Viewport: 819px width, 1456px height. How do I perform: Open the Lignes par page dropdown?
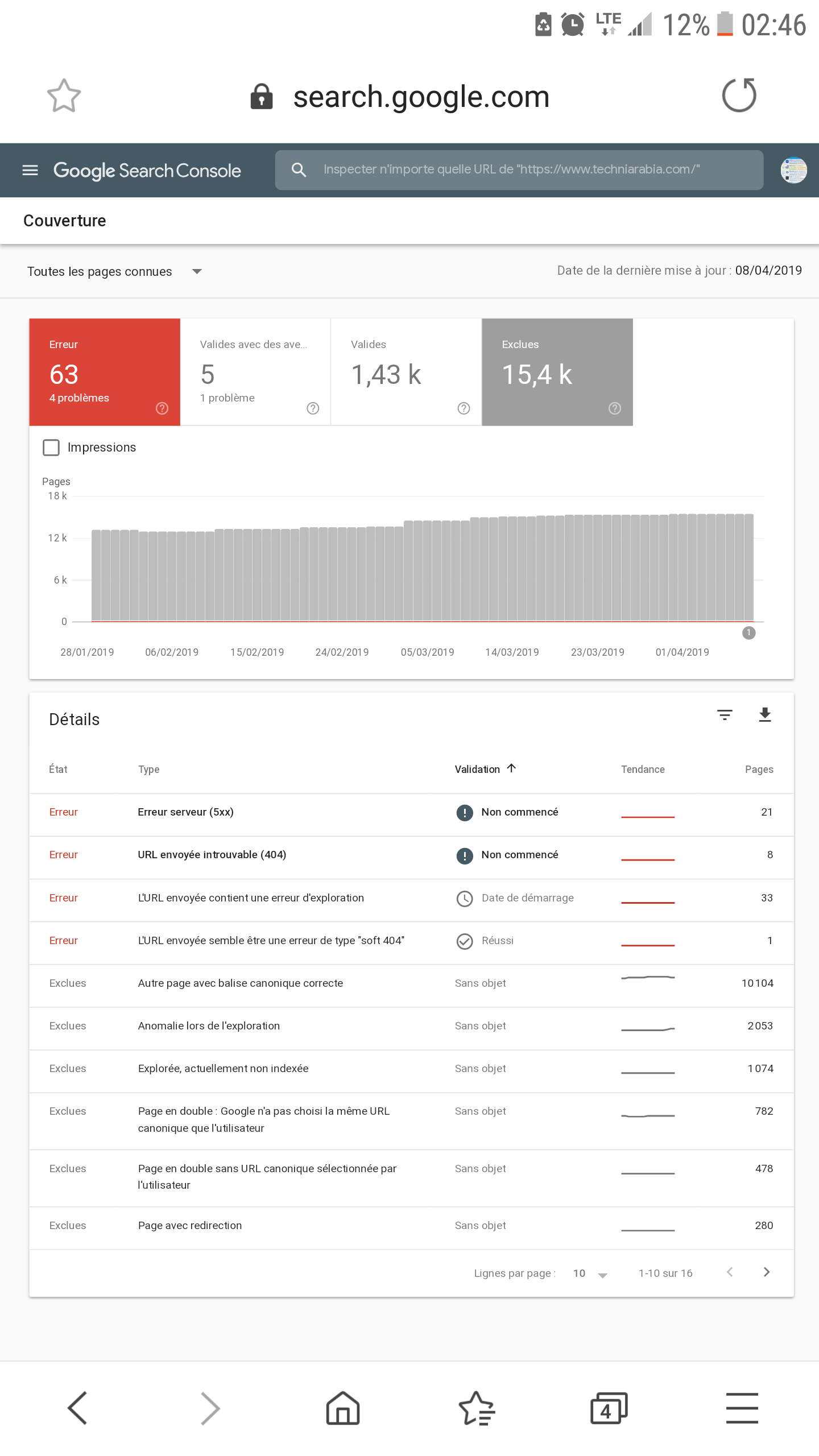pos(590,1273)
